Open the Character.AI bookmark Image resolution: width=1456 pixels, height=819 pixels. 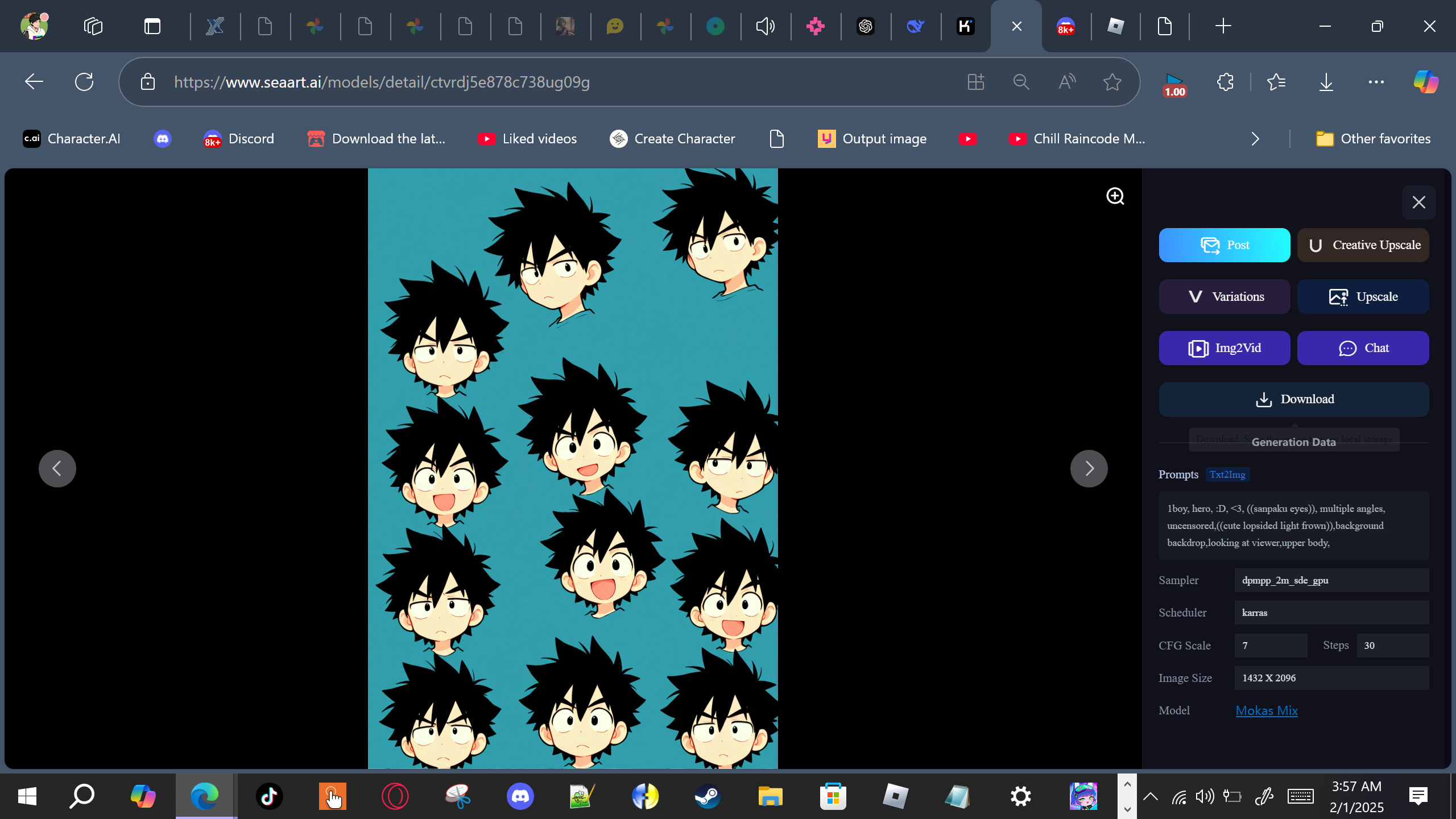(72, 139)
